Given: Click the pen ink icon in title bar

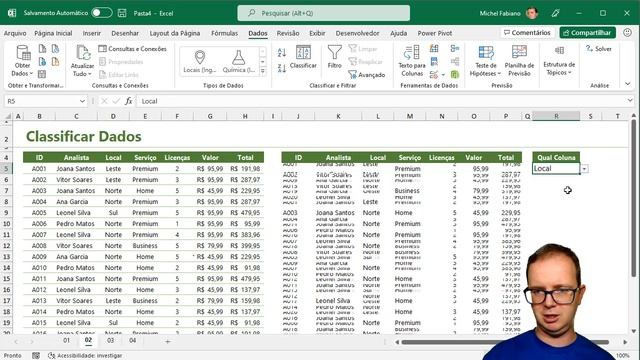Looking at the screenshot, I should tap(556, 13).
